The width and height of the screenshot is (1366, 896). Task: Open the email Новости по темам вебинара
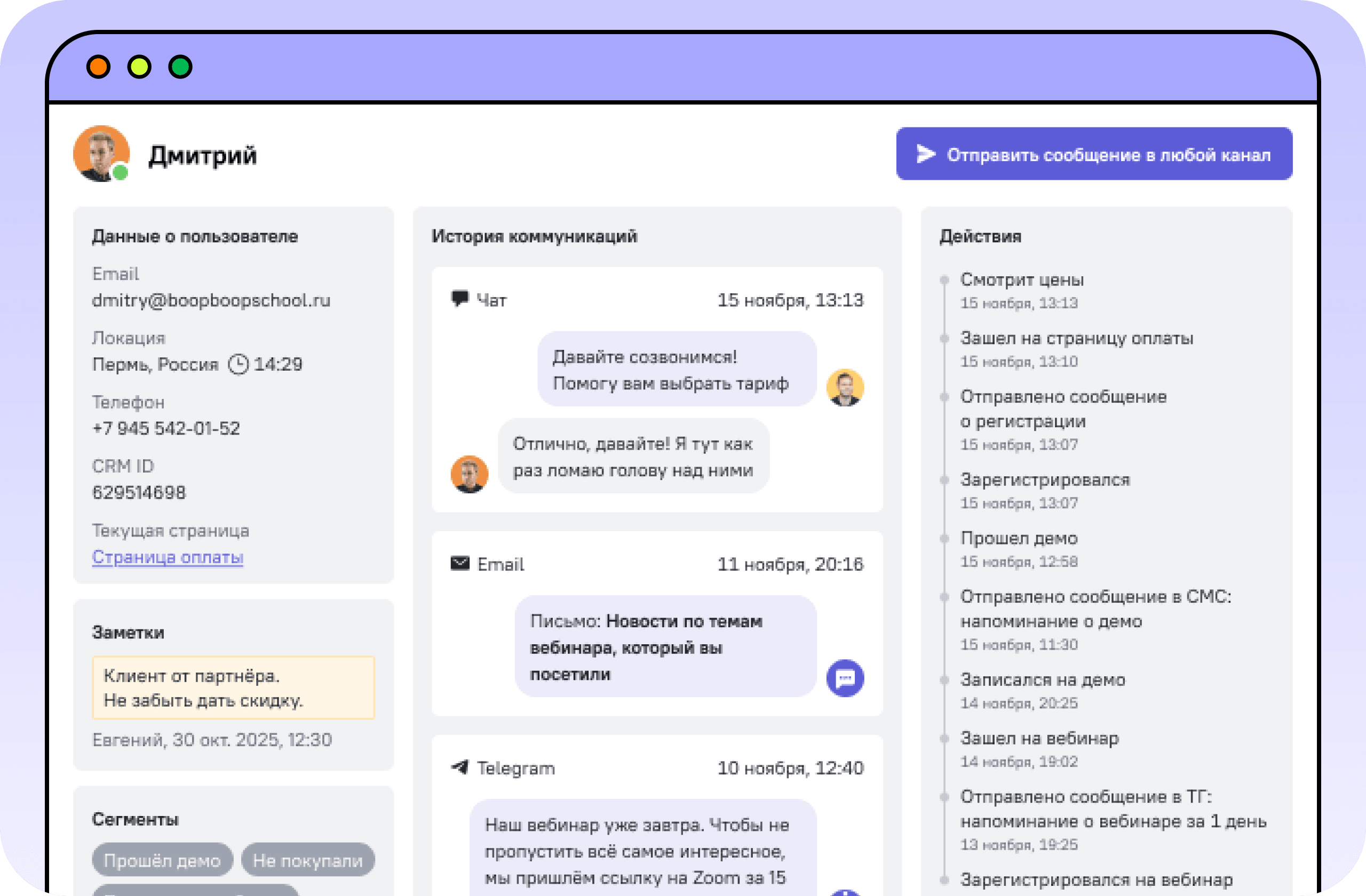click(x=665, y=646)
